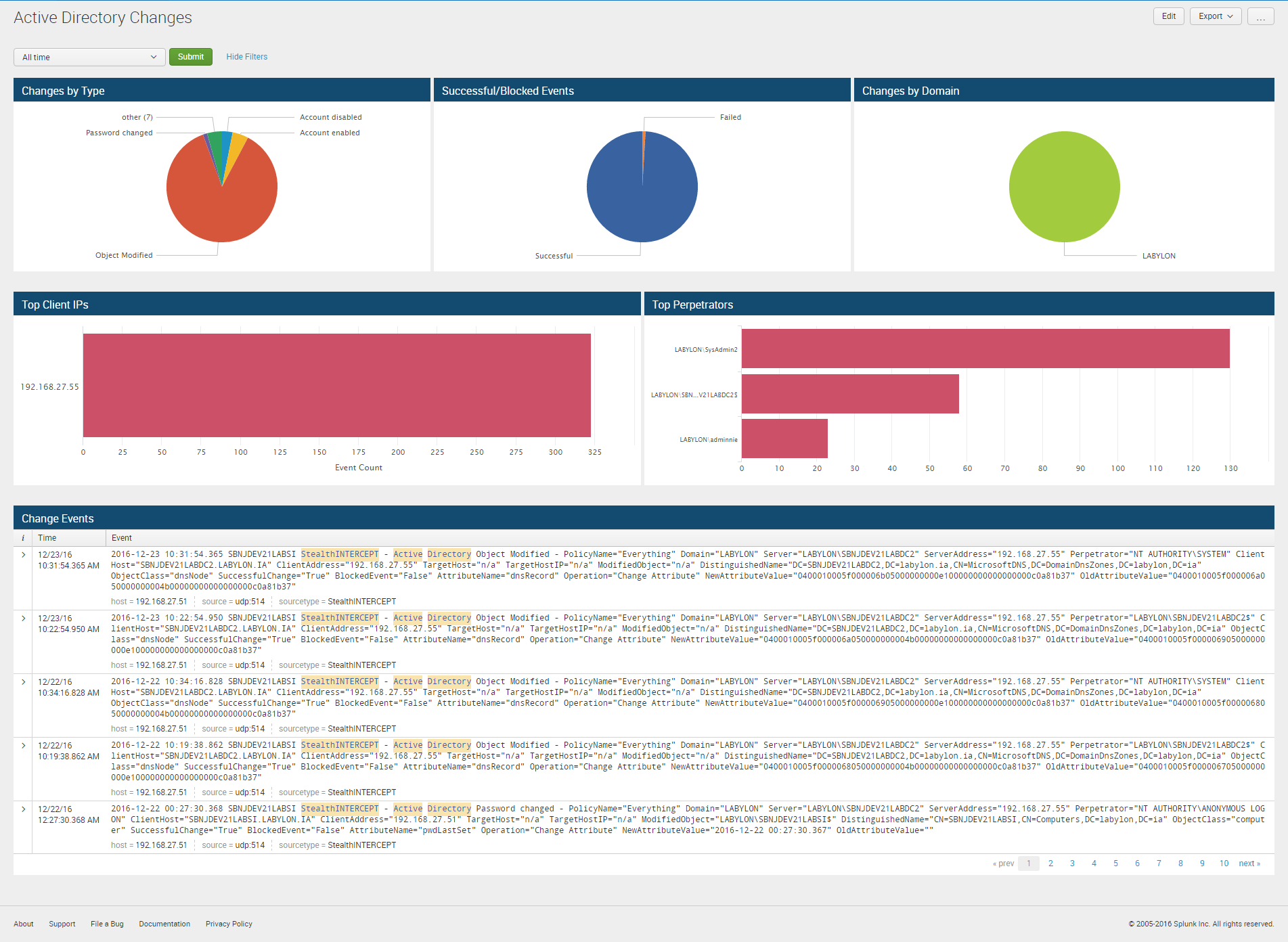The width and height of the screenshot is (1288, 942).
Task: Click the LABYLON\SBN...V21LABDC2$ perpetrator bar
Action: click(x=850, y=394)
